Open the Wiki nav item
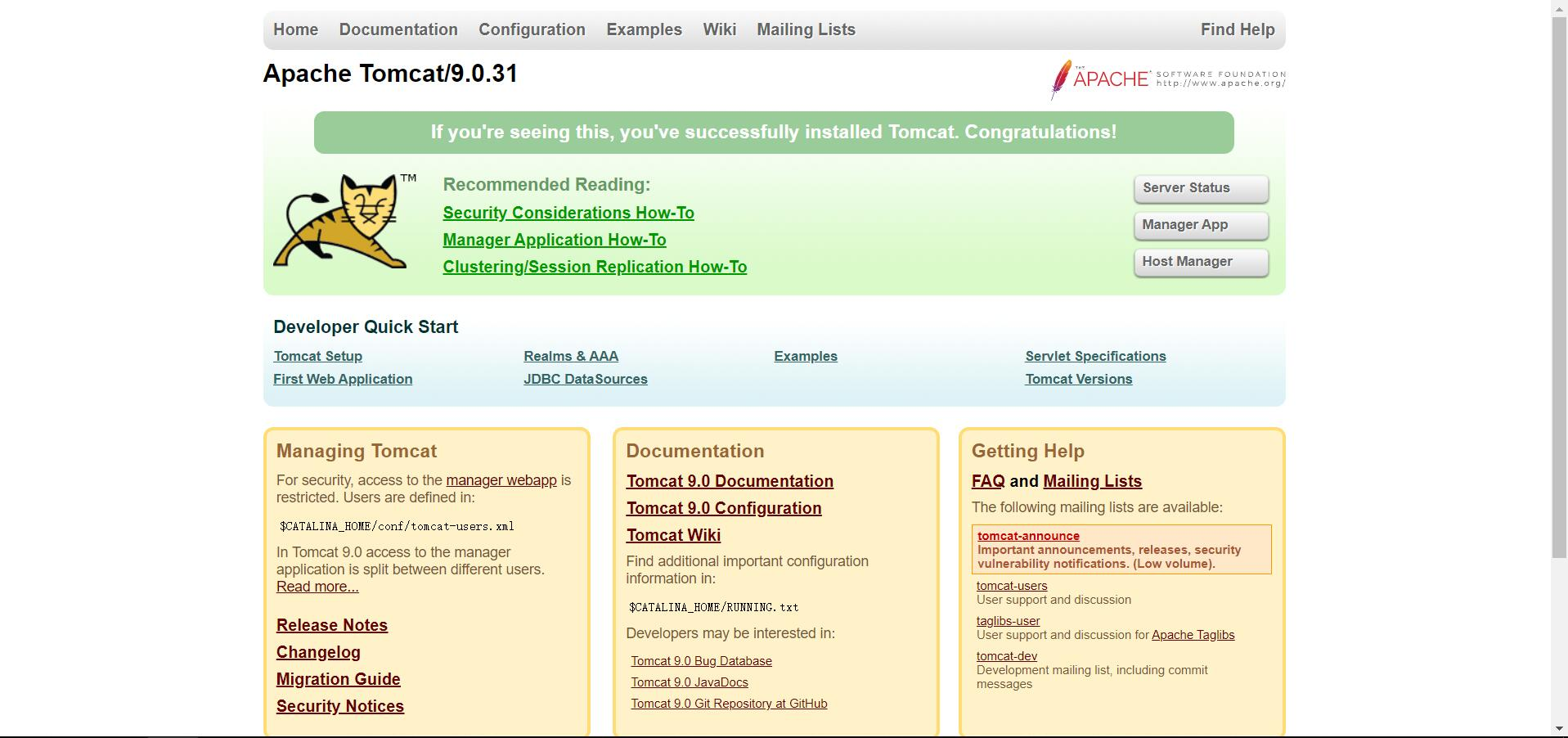The height and width of the screenshot is (738, 1568). (x=719, y=29)
